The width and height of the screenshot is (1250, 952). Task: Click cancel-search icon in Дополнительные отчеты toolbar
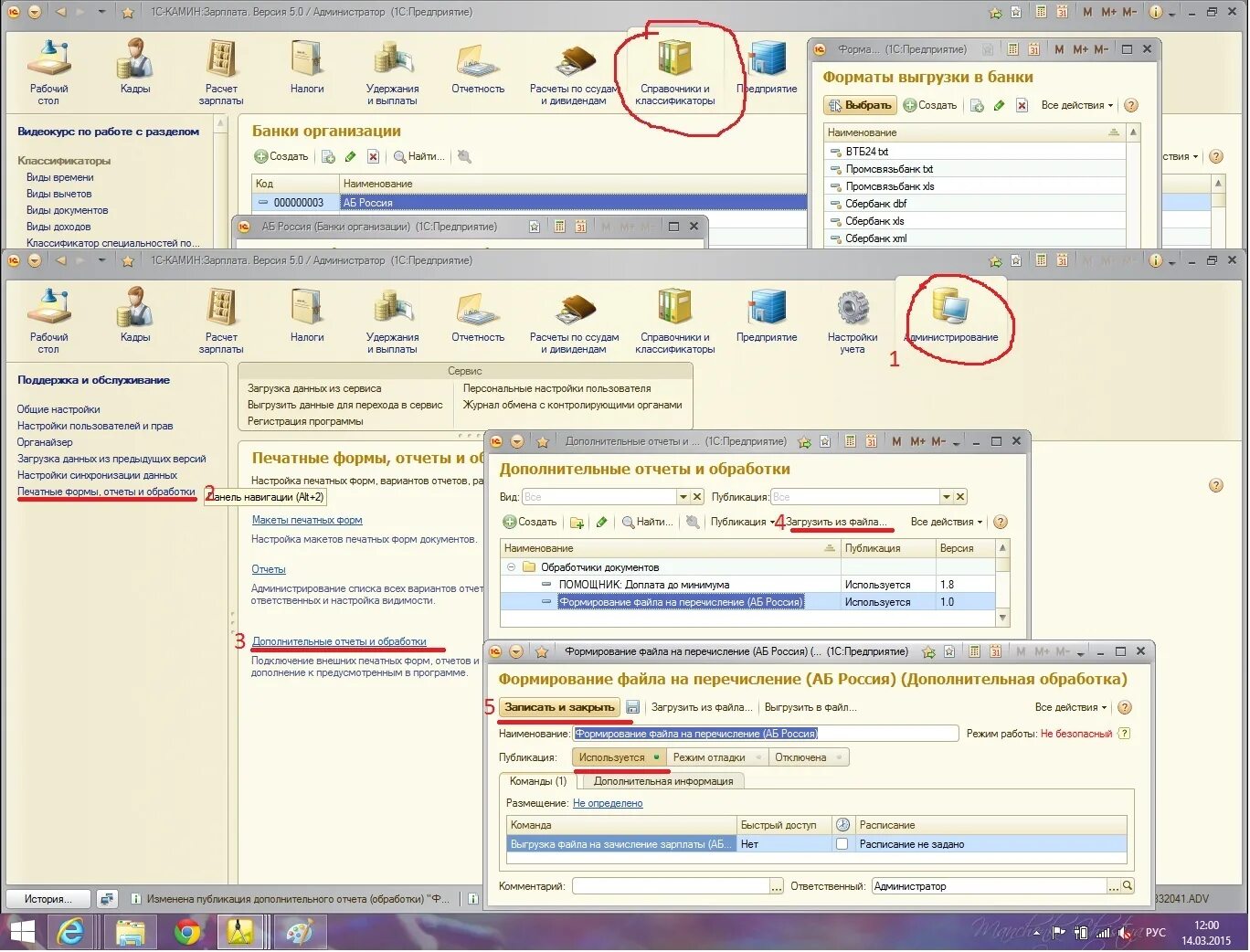(x=693, y=523)
